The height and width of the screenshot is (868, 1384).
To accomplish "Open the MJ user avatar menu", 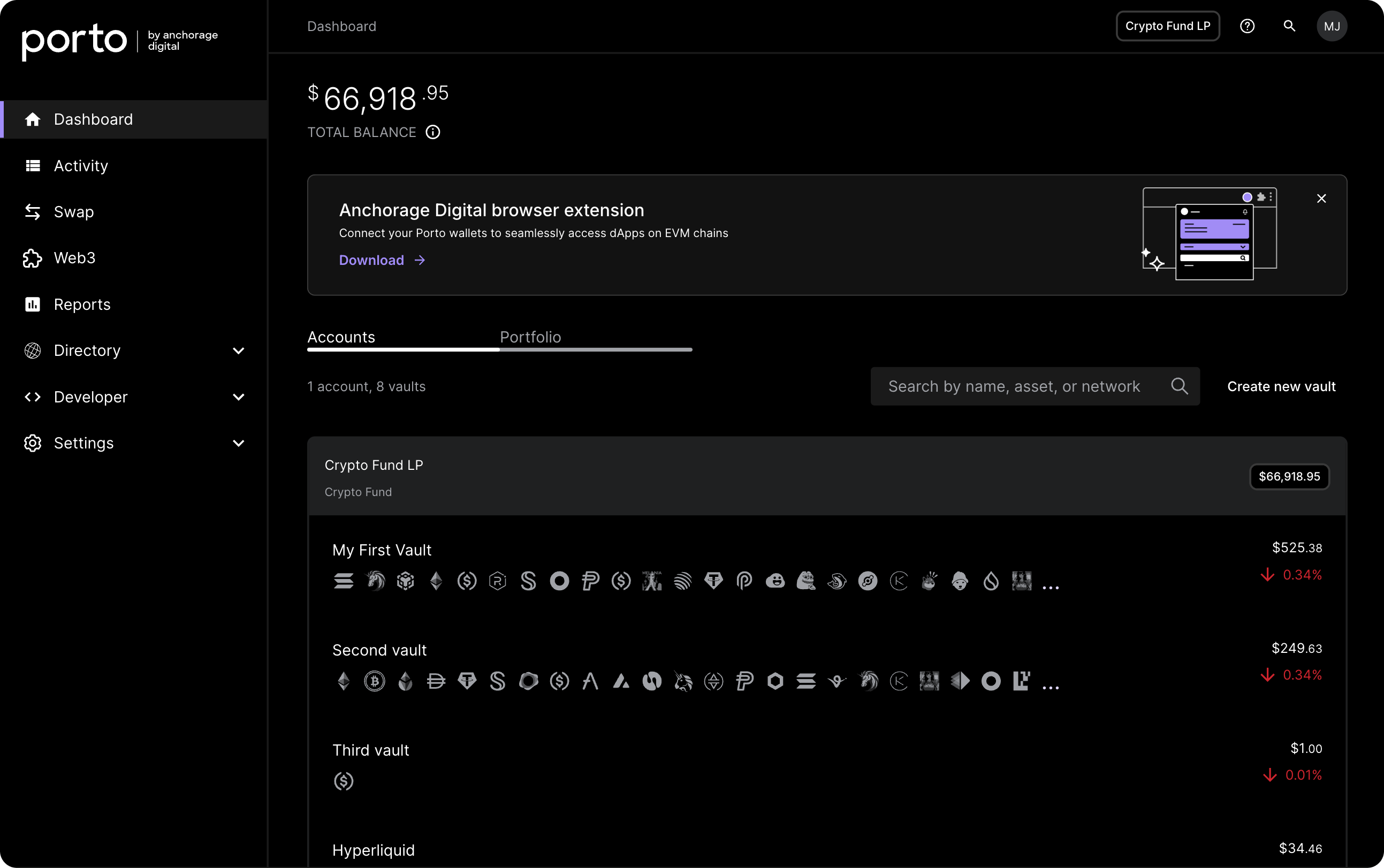I will (1332, 26).
